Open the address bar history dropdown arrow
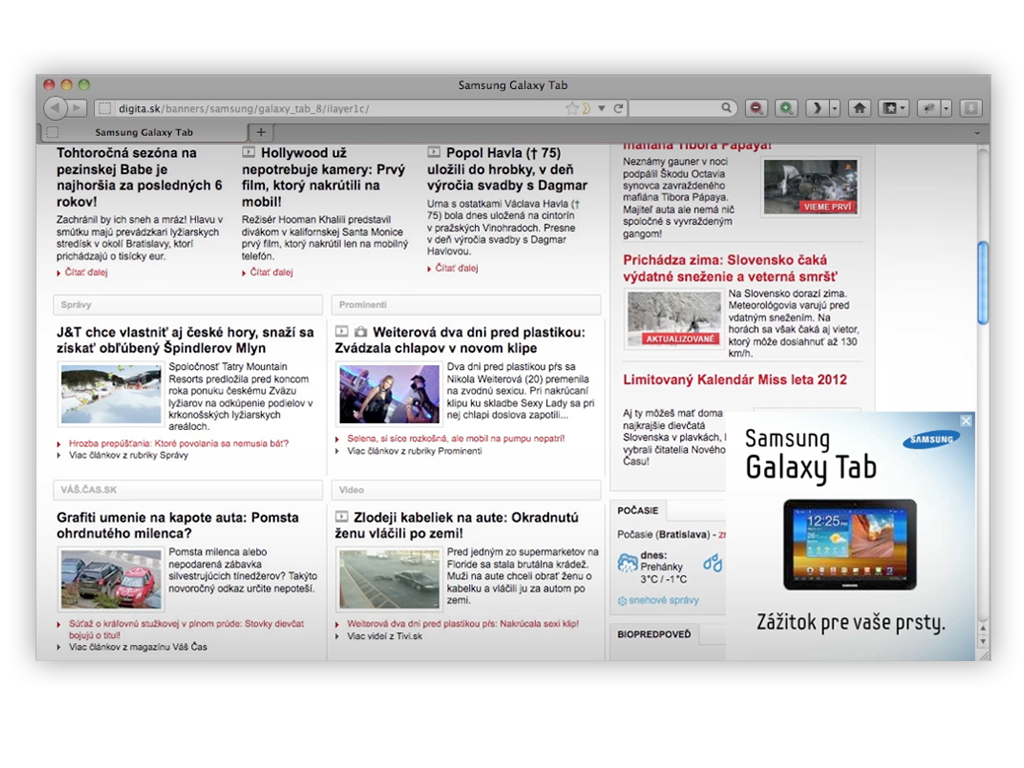1024x768 pixels. pyautogui.click(x=601, y=108)
